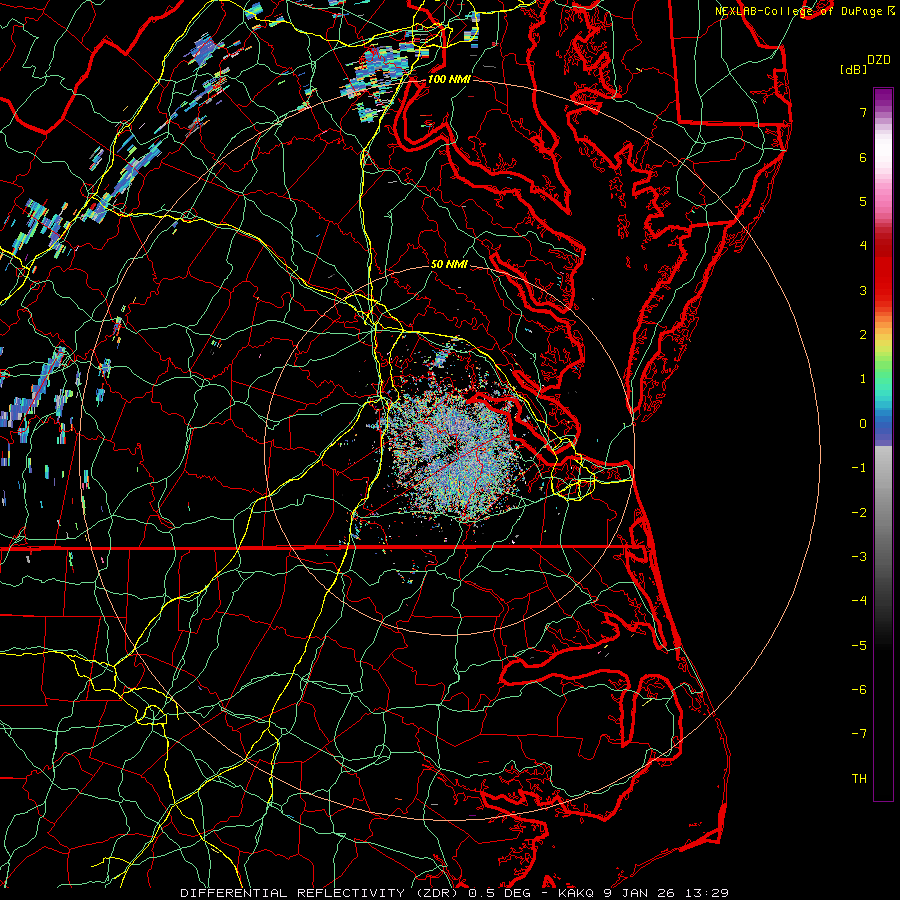Click the 1 value on the color scale

pos(863,379)
